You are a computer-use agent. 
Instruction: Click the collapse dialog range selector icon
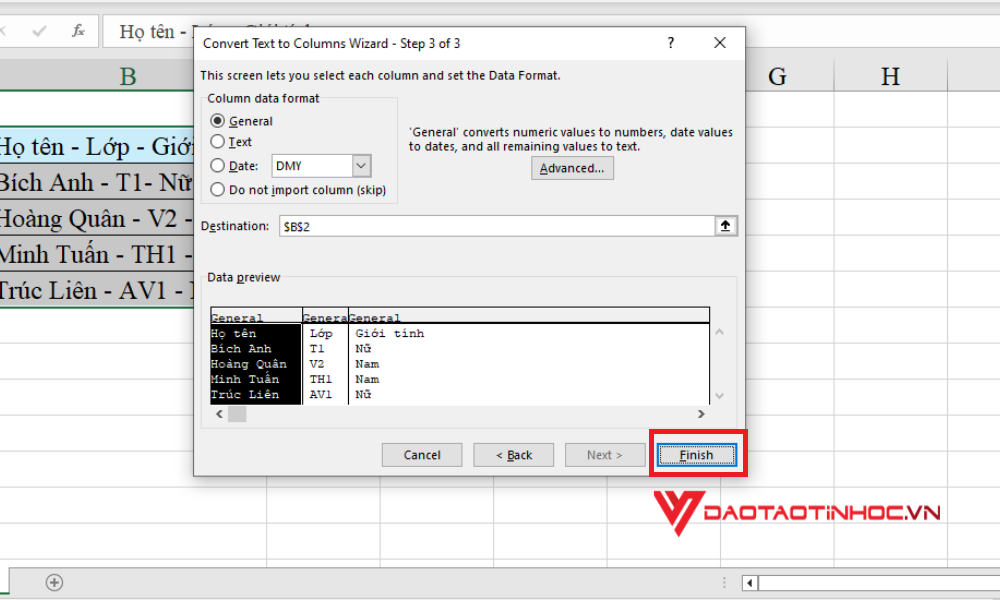725,226
